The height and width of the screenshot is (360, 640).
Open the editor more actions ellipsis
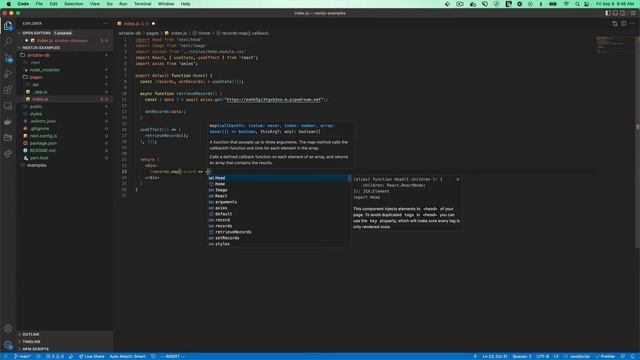point(632,24)
